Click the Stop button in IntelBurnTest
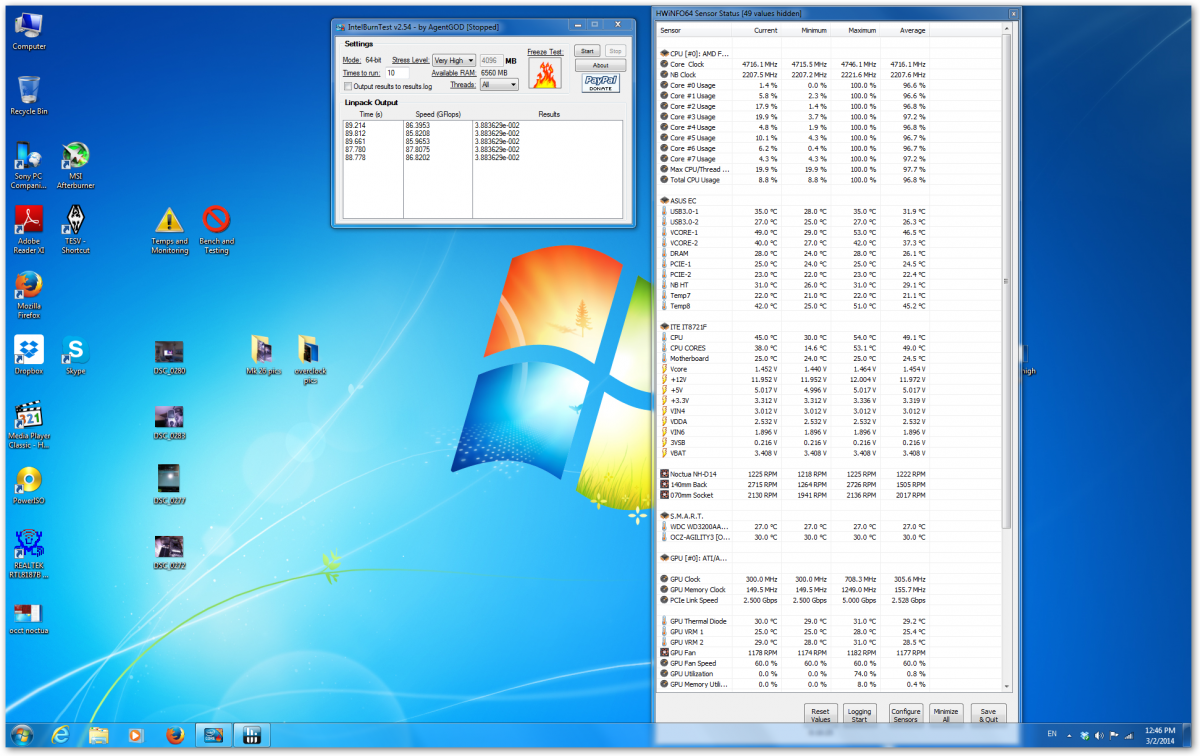Image resolution: width=1200 pixels, height=756 pixels. click(x=615, y=50)
